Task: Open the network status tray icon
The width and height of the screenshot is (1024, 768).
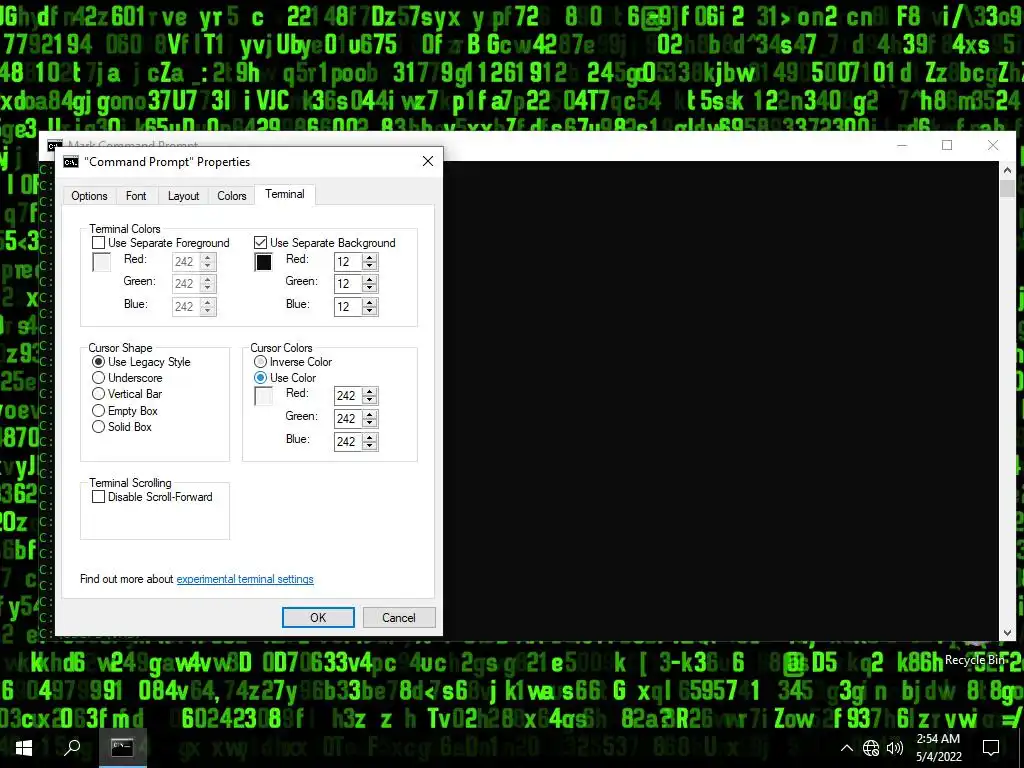Action: point(871,748)
